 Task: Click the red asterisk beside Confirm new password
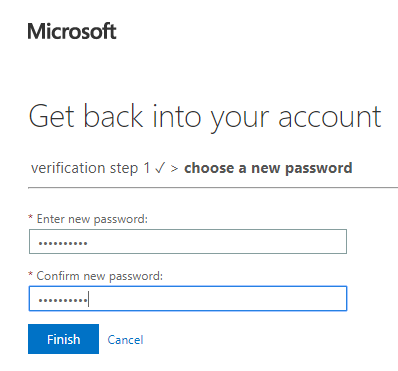31,274
